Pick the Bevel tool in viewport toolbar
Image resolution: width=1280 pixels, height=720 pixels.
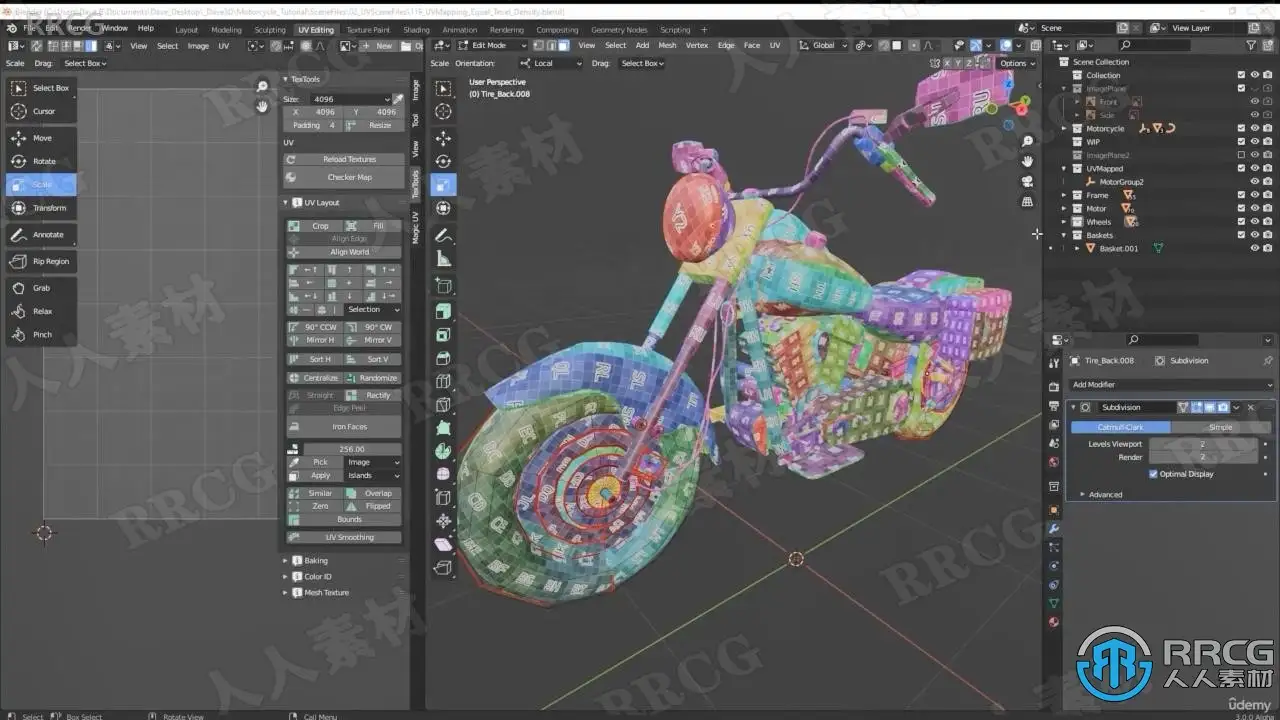pos(444,358)
